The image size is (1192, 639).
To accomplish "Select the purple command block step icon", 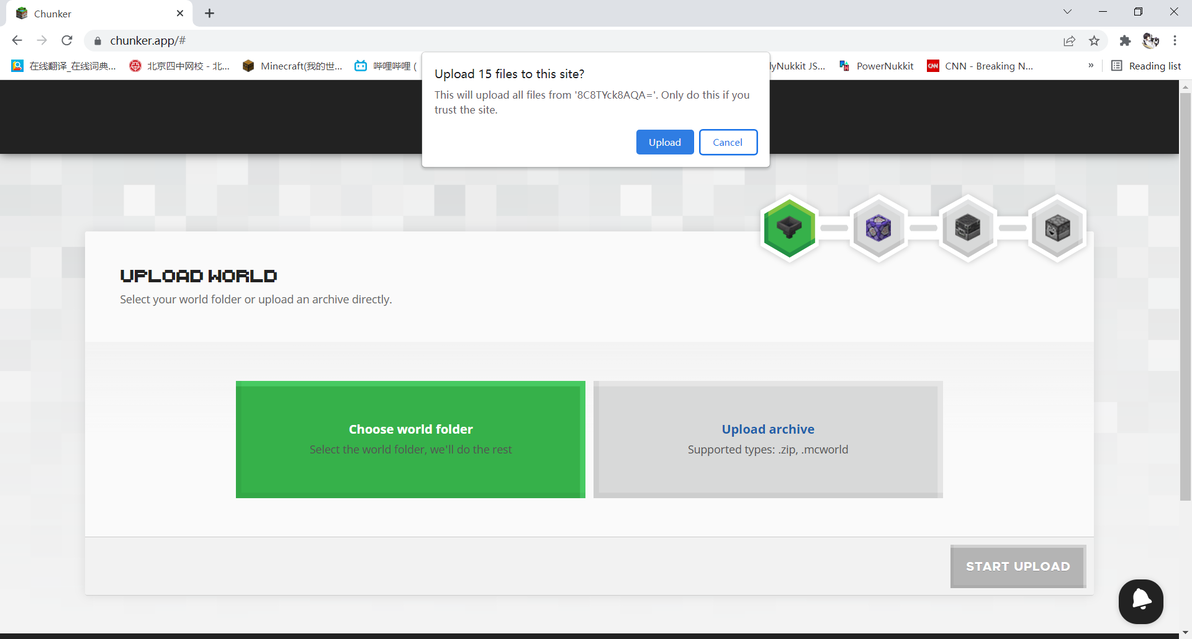I will (x=878, y=228).
